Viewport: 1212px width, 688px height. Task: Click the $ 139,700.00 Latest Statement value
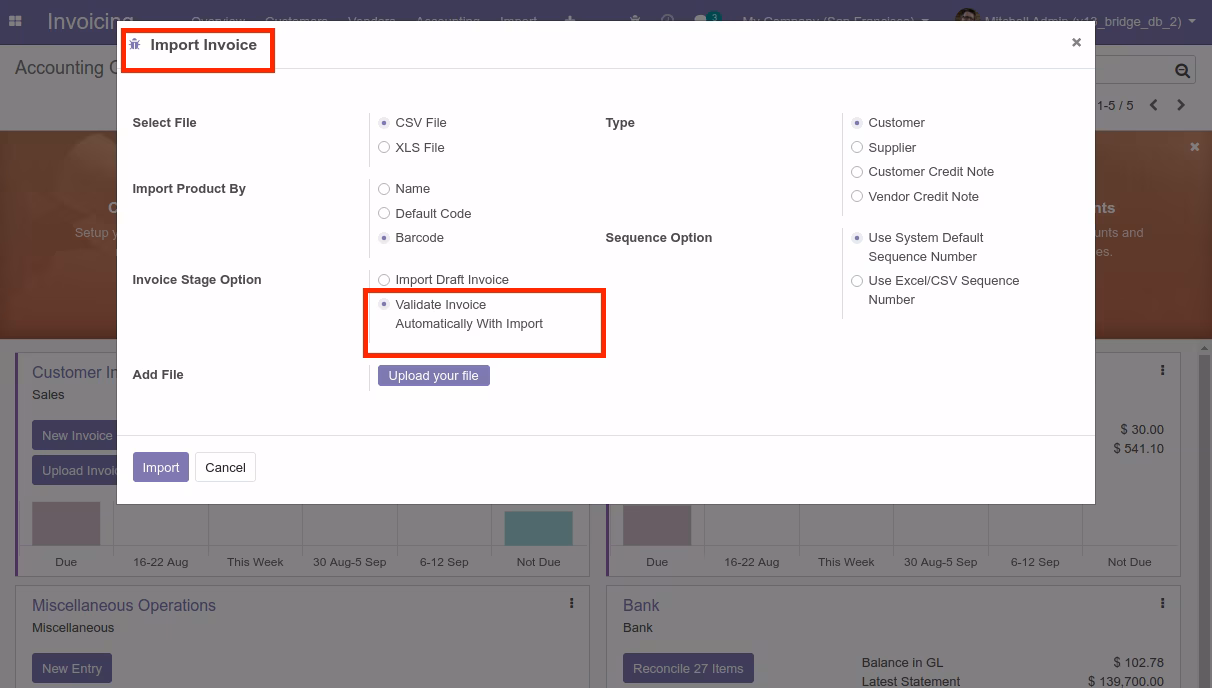coord(1126,681)
